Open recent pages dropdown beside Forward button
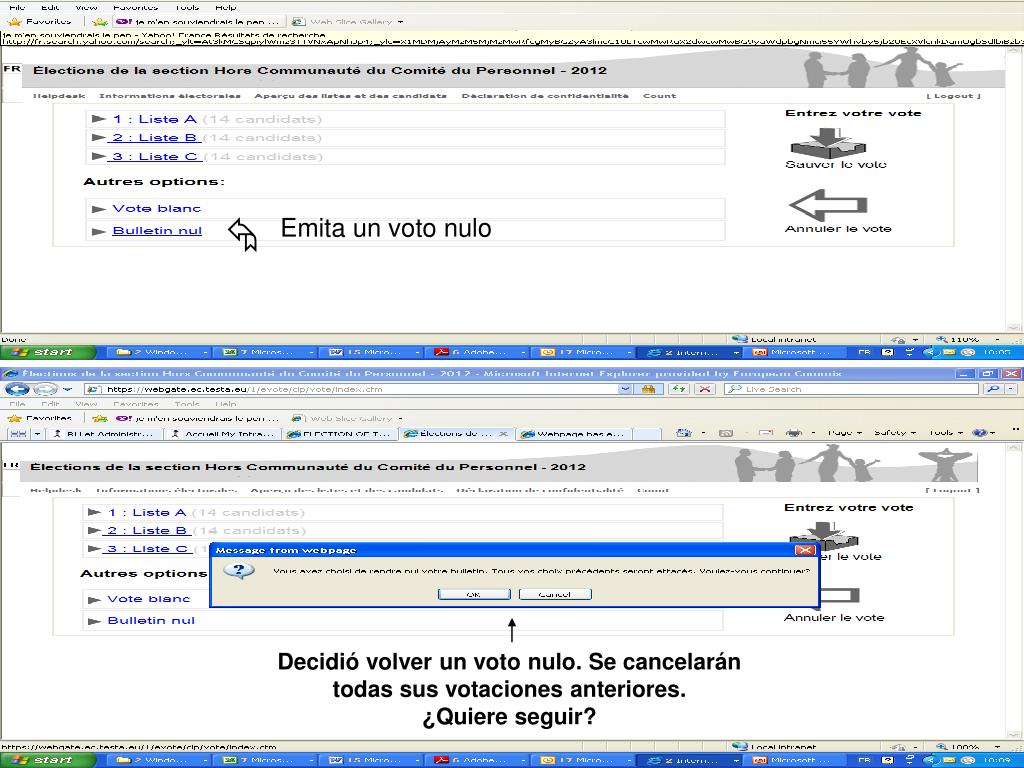 [x=67, y=389]
